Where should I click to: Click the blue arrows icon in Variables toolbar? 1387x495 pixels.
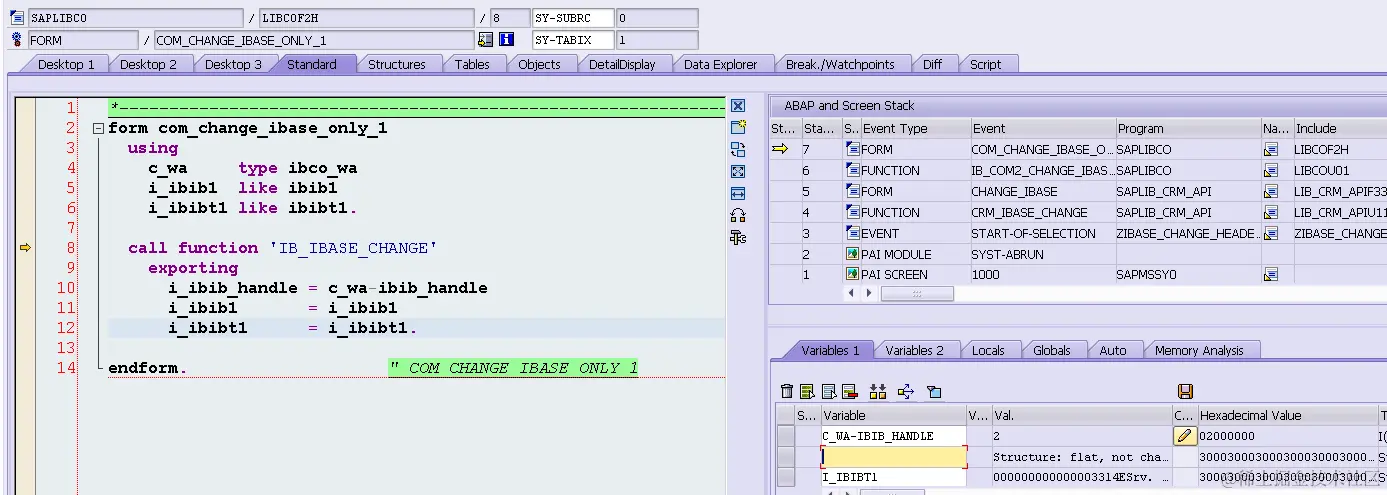[906, 391]
